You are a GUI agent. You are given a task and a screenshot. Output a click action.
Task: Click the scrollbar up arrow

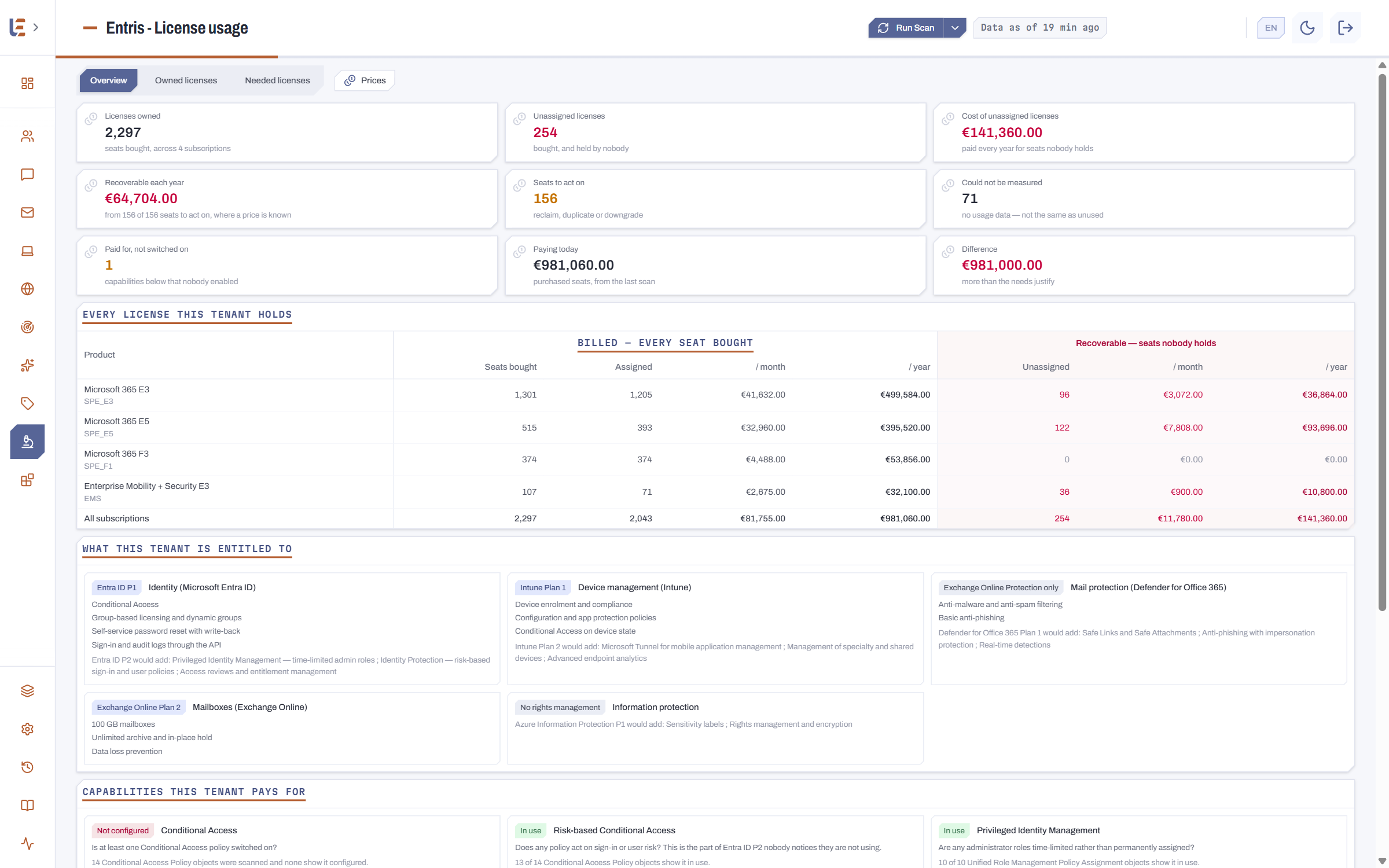[x=1382, y=65]
